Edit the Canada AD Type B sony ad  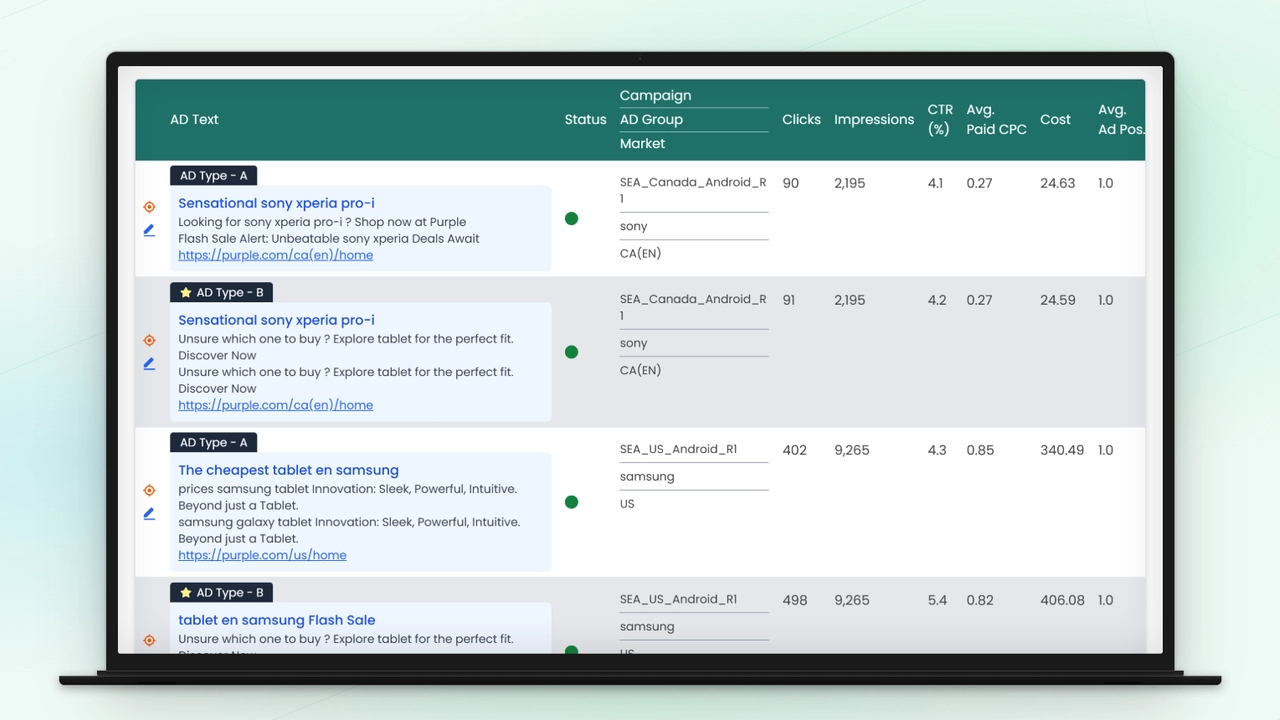tap(149, 364)
